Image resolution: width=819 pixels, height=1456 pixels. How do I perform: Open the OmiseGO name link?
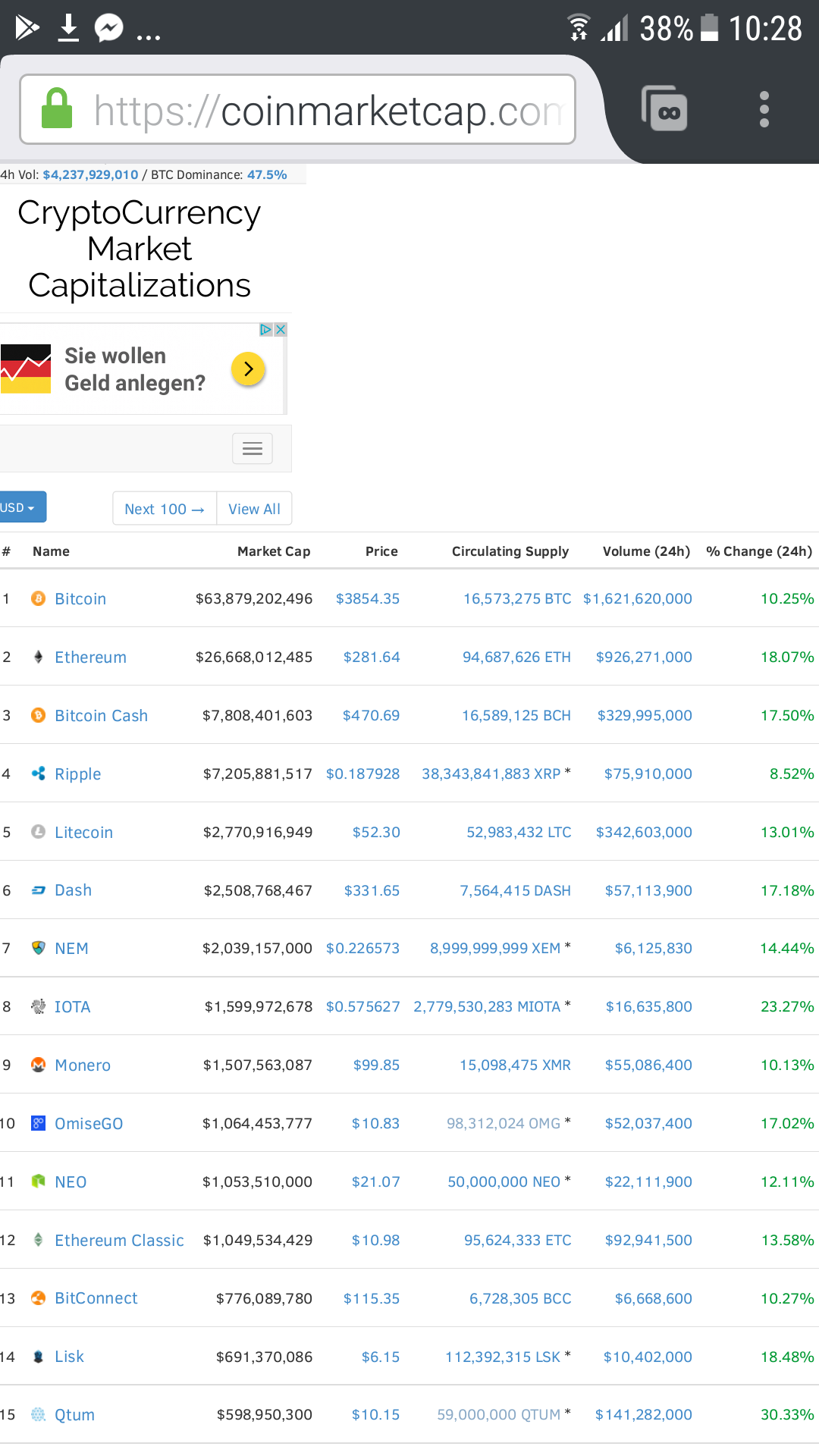click(89, 1124)
